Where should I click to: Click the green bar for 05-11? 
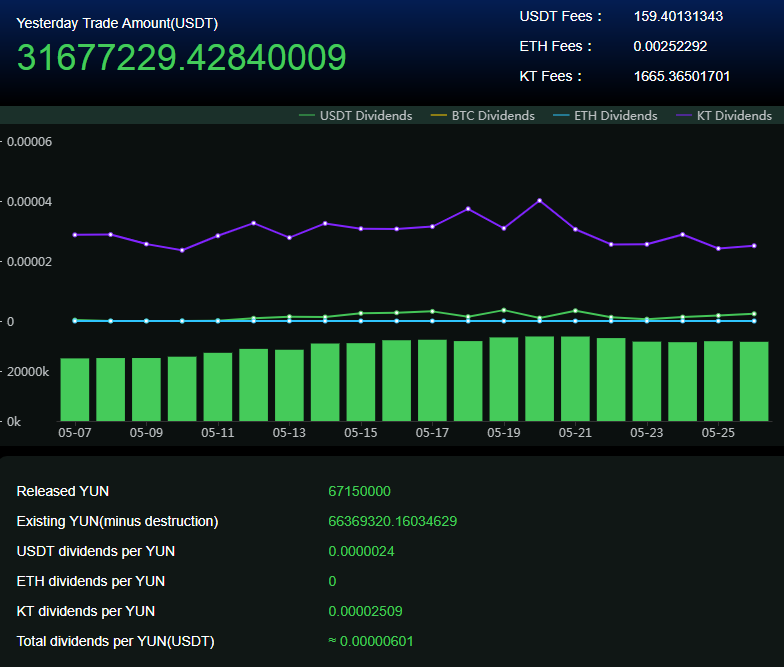[x=218, y=387]
